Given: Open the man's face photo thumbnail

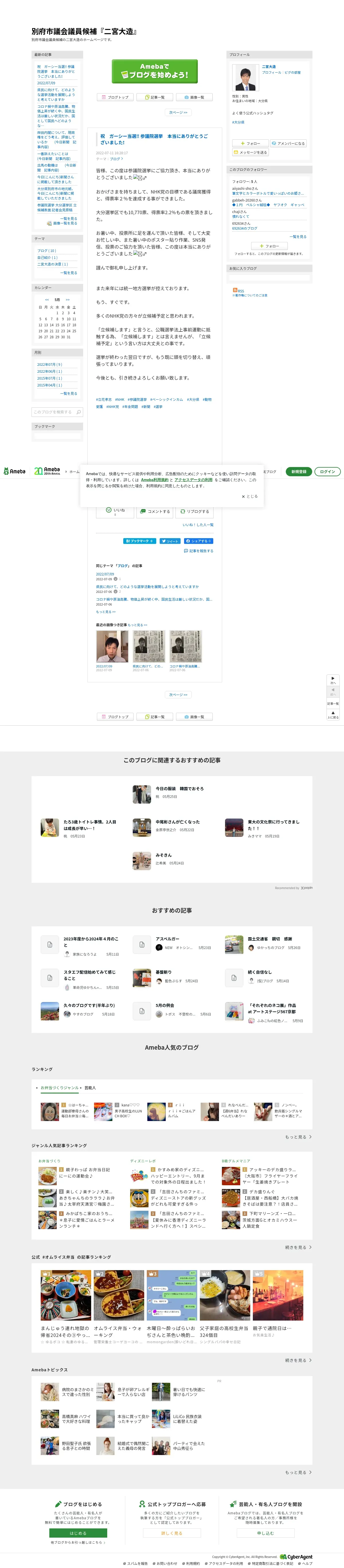Looking at the screenshot, I should point(113,647).
